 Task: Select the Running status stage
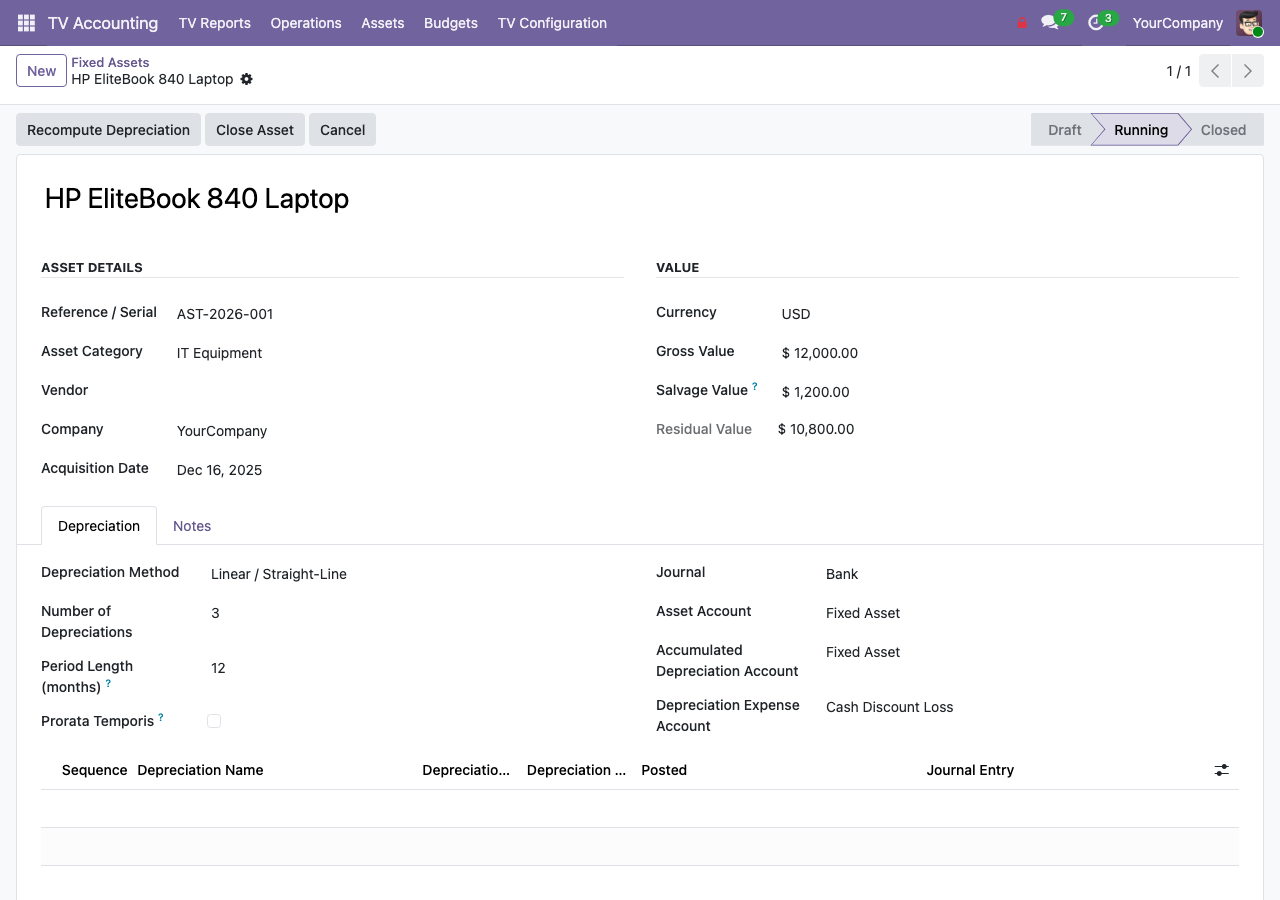pos(1141,130)
